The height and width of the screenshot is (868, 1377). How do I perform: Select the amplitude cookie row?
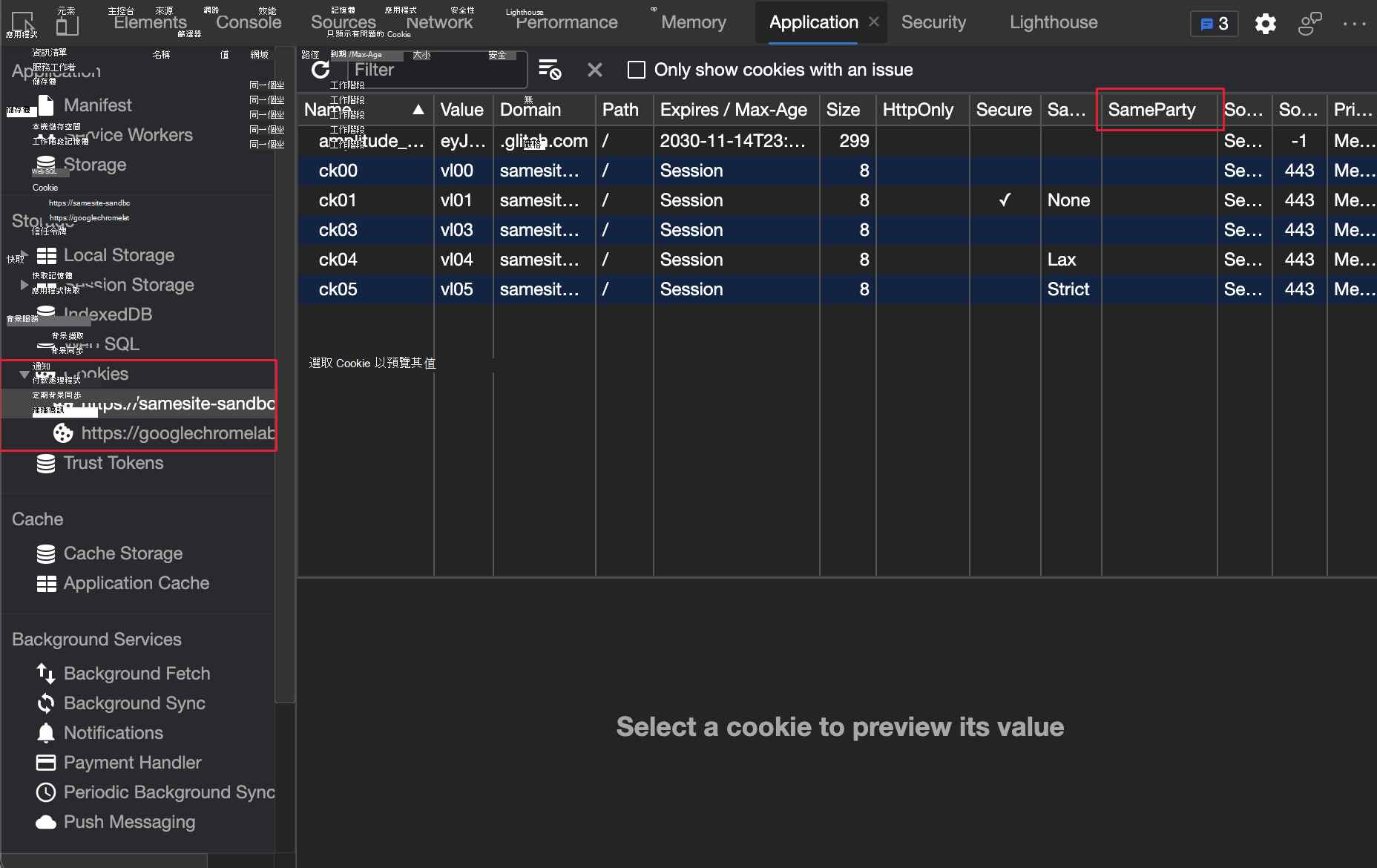click(837, 141)
